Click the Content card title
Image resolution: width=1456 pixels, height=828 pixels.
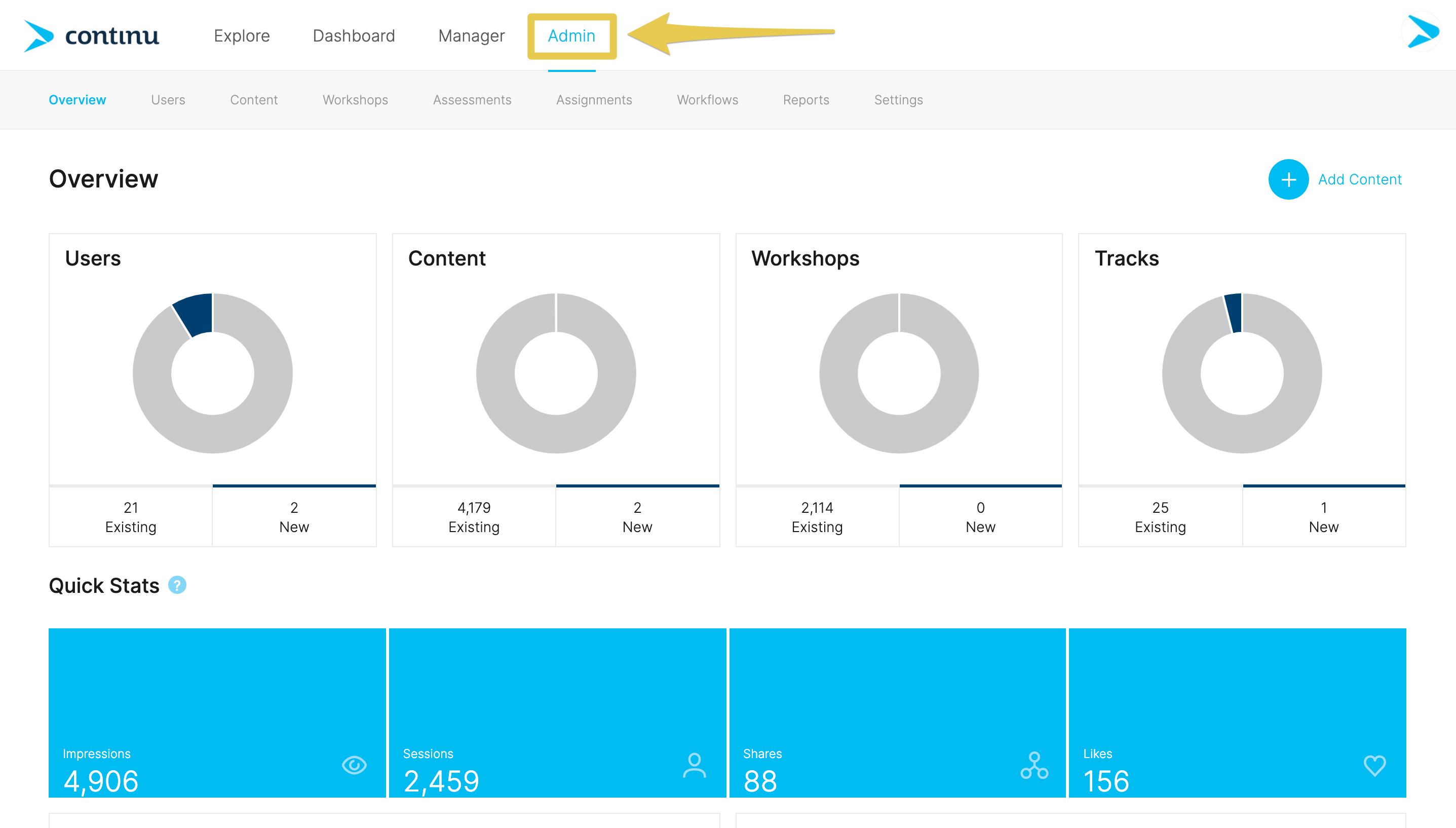pyautogui.click(x=447, y=258)
